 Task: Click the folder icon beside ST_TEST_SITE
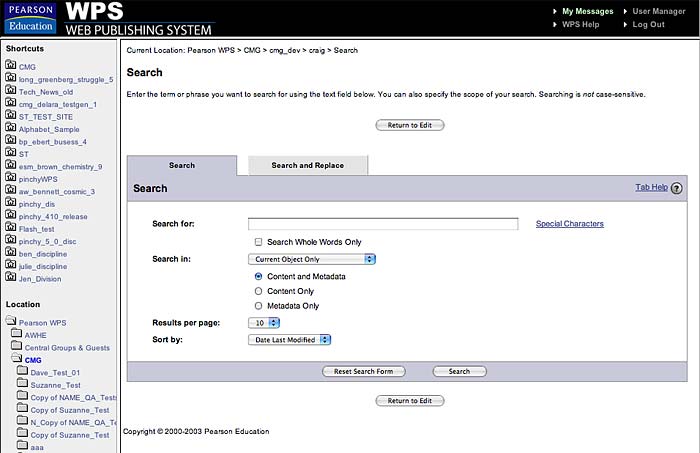tap(11, 115)
